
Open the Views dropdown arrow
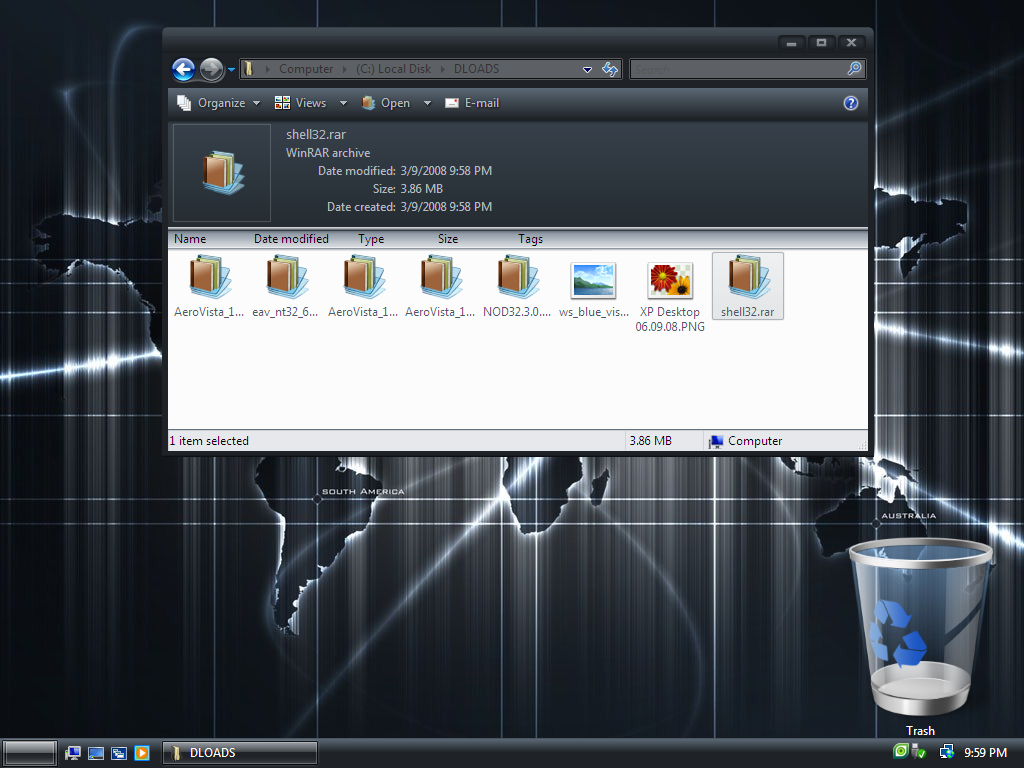(343, 103)
